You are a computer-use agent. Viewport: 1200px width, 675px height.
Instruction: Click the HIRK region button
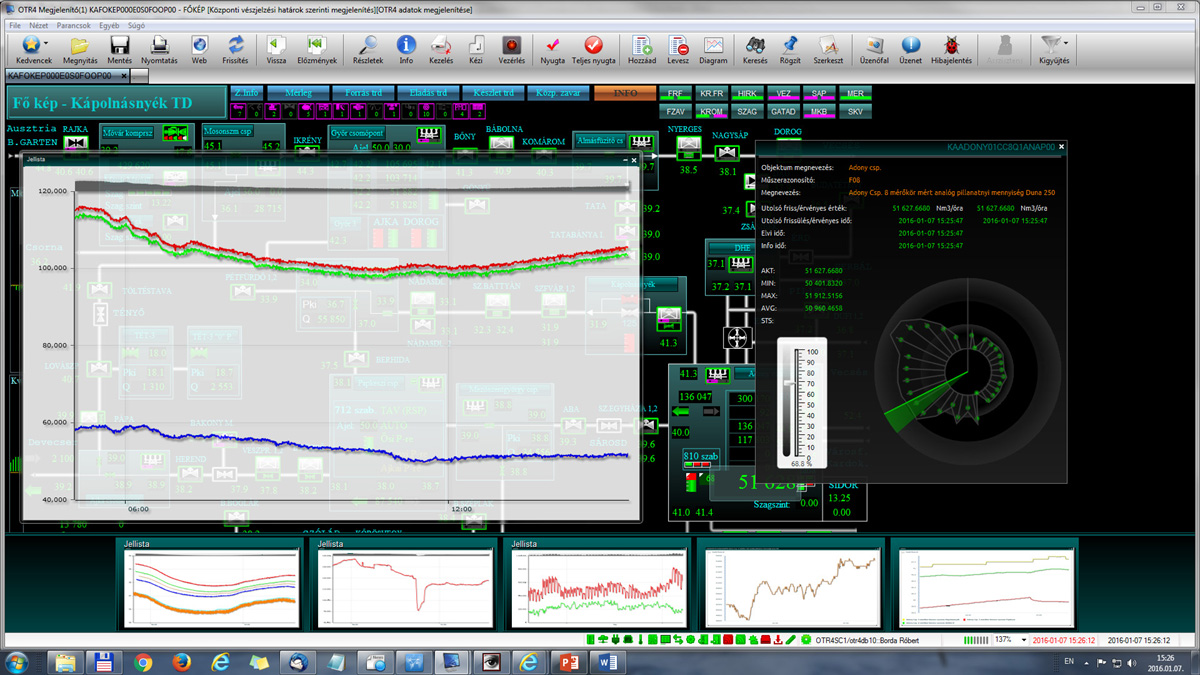747,93
